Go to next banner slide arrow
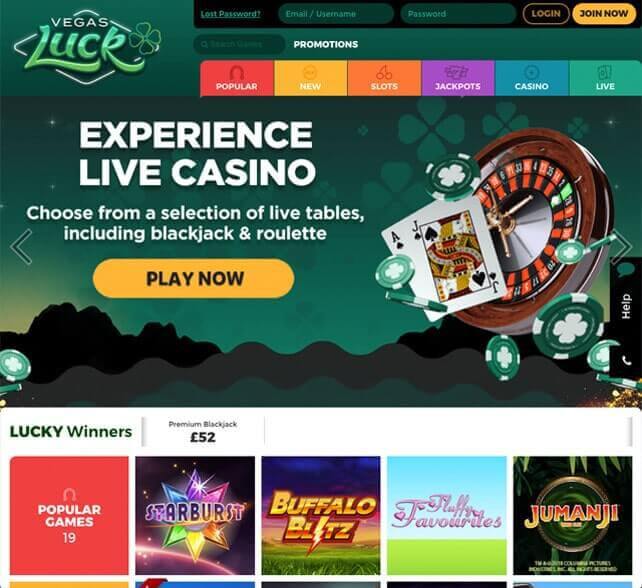 pos(622,247)
